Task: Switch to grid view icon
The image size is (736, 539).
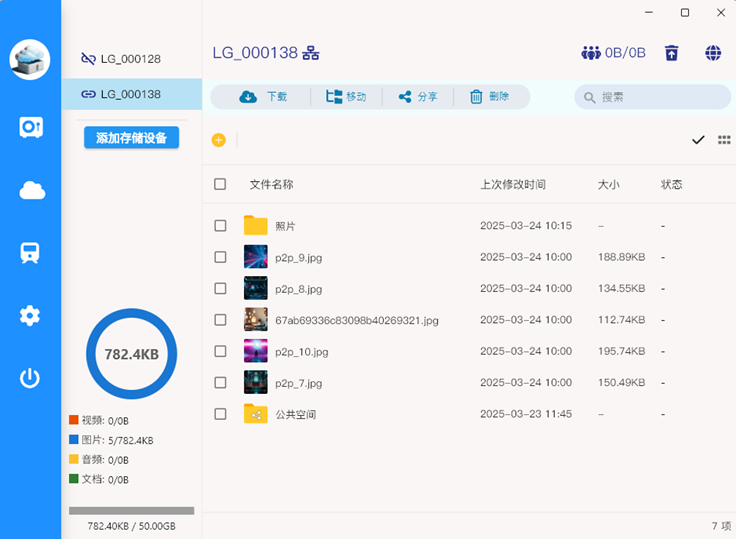Action: (x=724, y=140)
